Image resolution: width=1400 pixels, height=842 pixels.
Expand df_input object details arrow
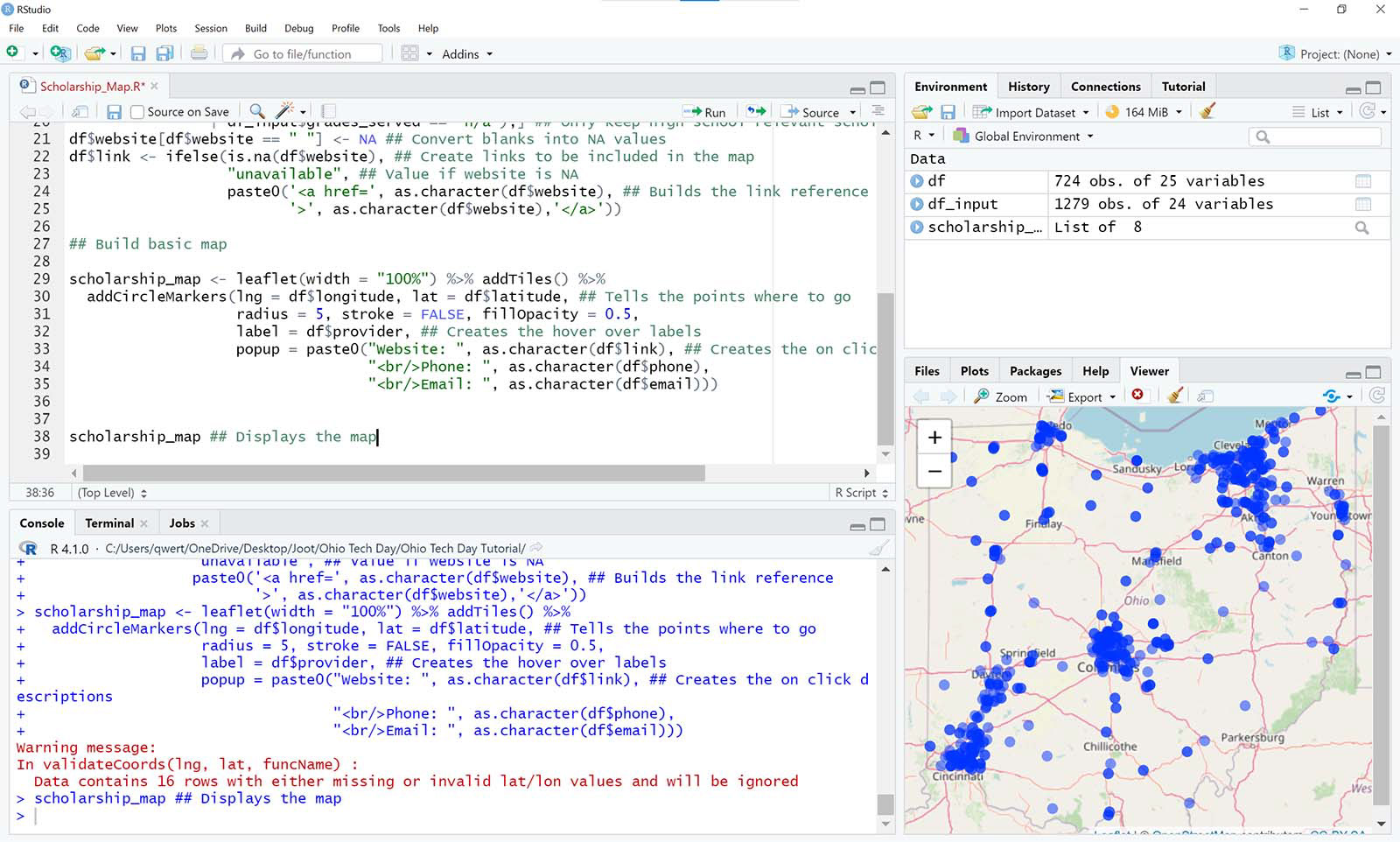(917, 204)
